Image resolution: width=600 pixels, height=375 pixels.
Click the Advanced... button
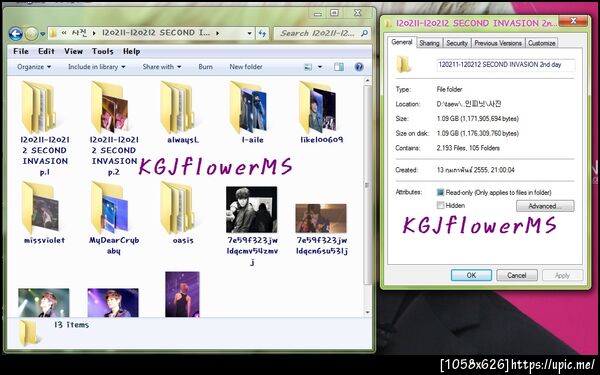click(x=545, y=206)
